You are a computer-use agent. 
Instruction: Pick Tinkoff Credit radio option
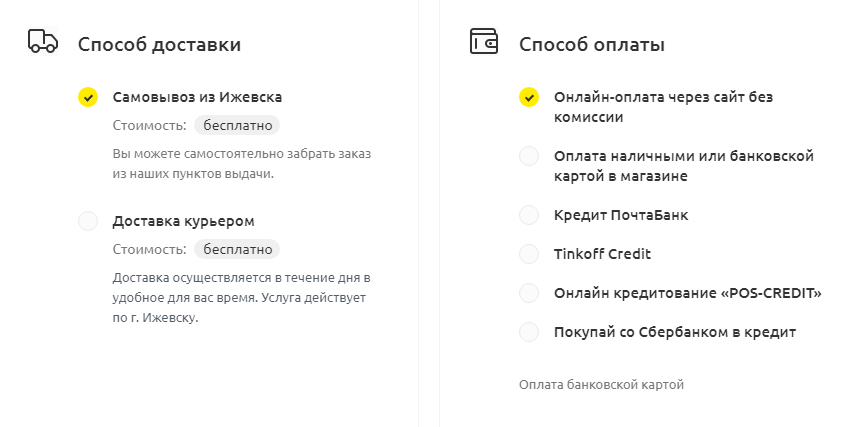pos(529,254)
